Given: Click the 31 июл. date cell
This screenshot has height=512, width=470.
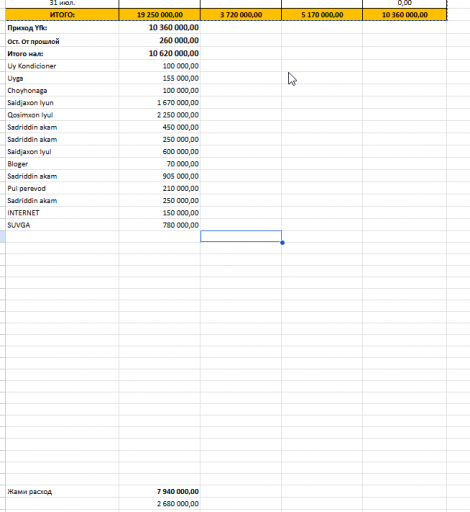Looking at the screenshot, I should [62, 3].
